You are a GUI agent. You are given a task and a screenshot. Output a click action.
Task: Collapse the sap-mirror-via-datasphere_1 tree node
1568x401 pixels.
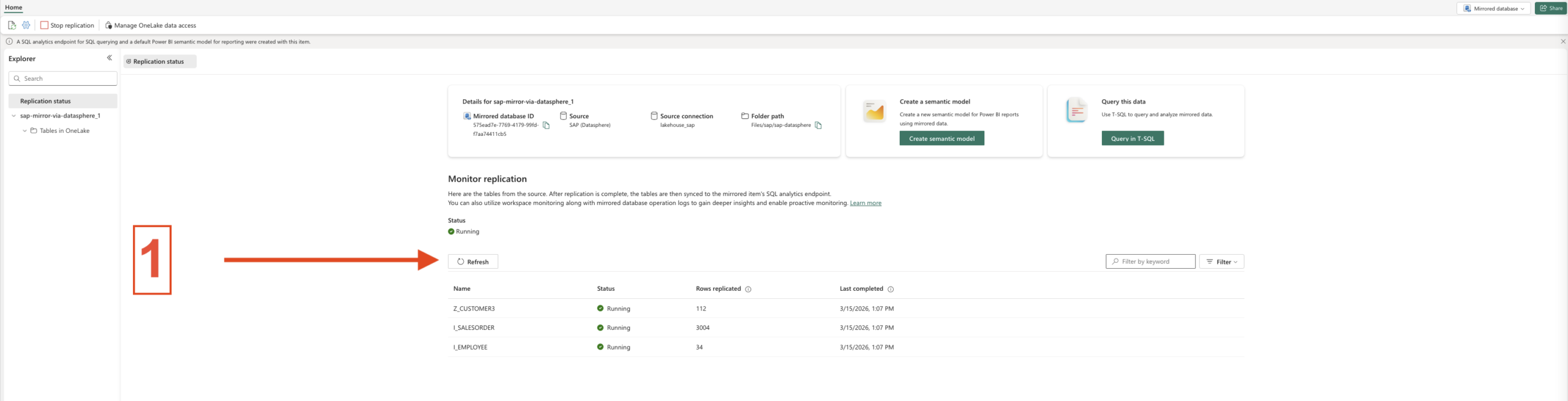pos(13,116)
